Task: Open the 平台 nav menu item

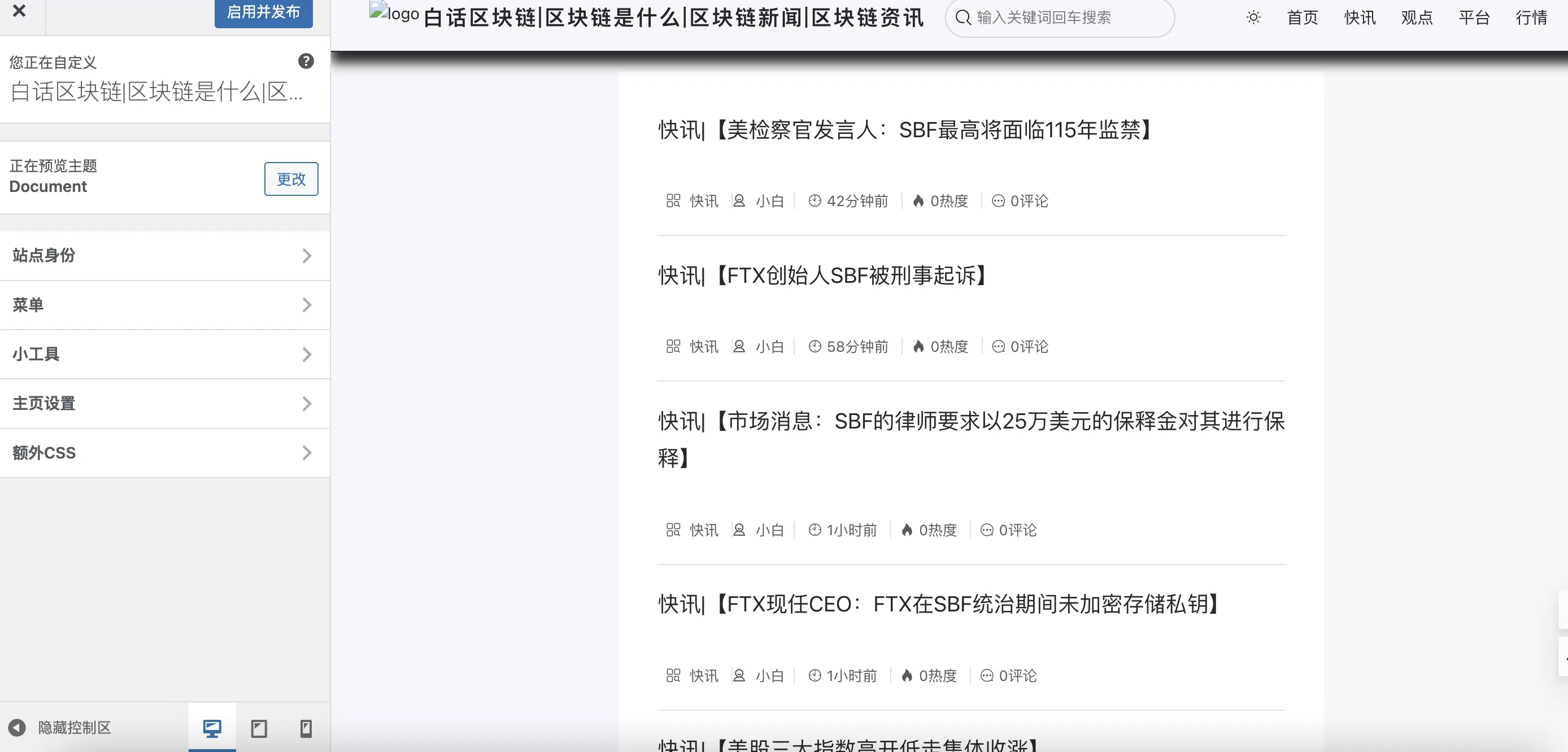Action: click(1474, 18)
